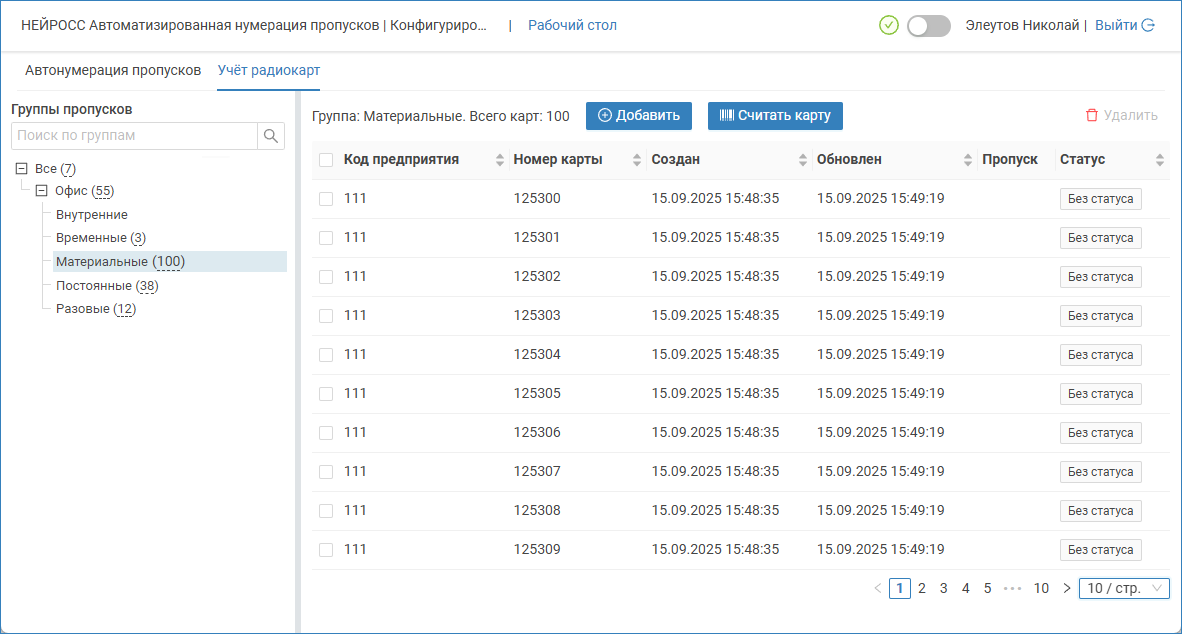The height and width of the screenshot is (634, 1182).
Task: Click the Считать карту button
Action: 775,116
